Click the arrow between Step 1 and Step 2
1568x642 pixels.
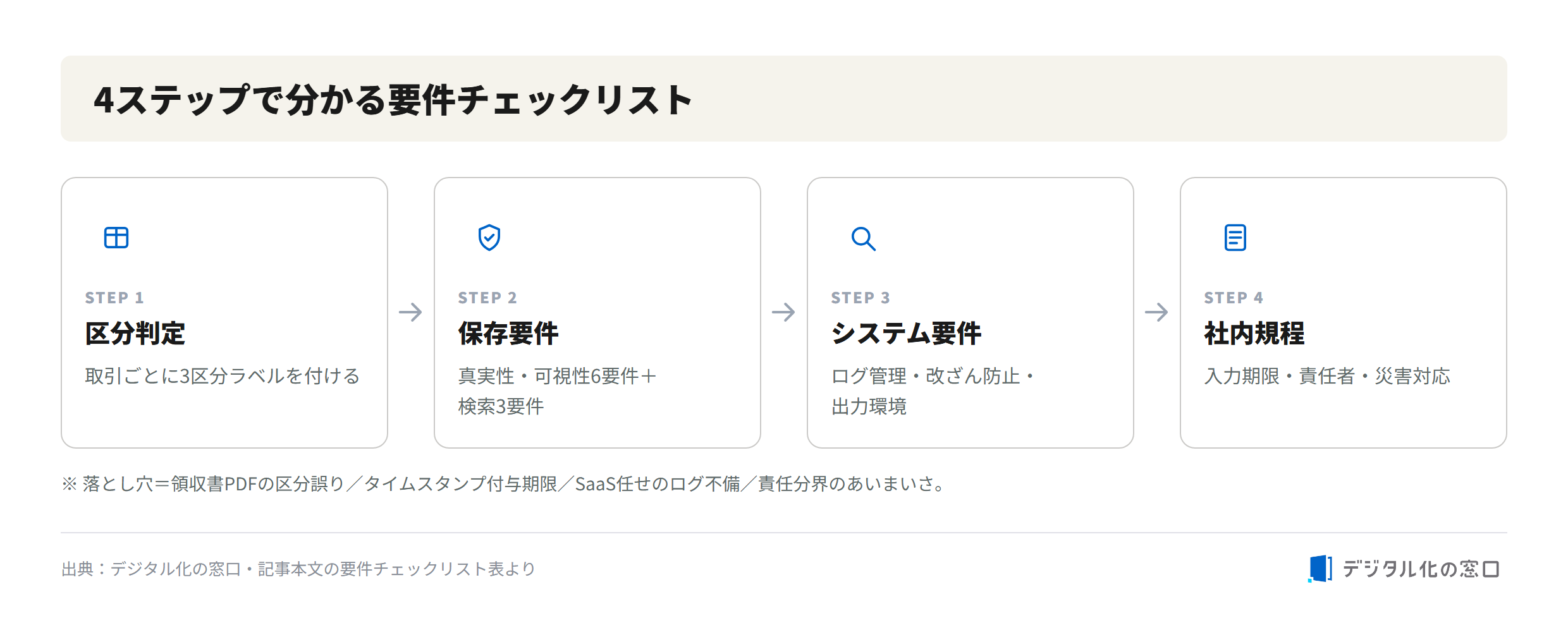(x=410, y=312)
